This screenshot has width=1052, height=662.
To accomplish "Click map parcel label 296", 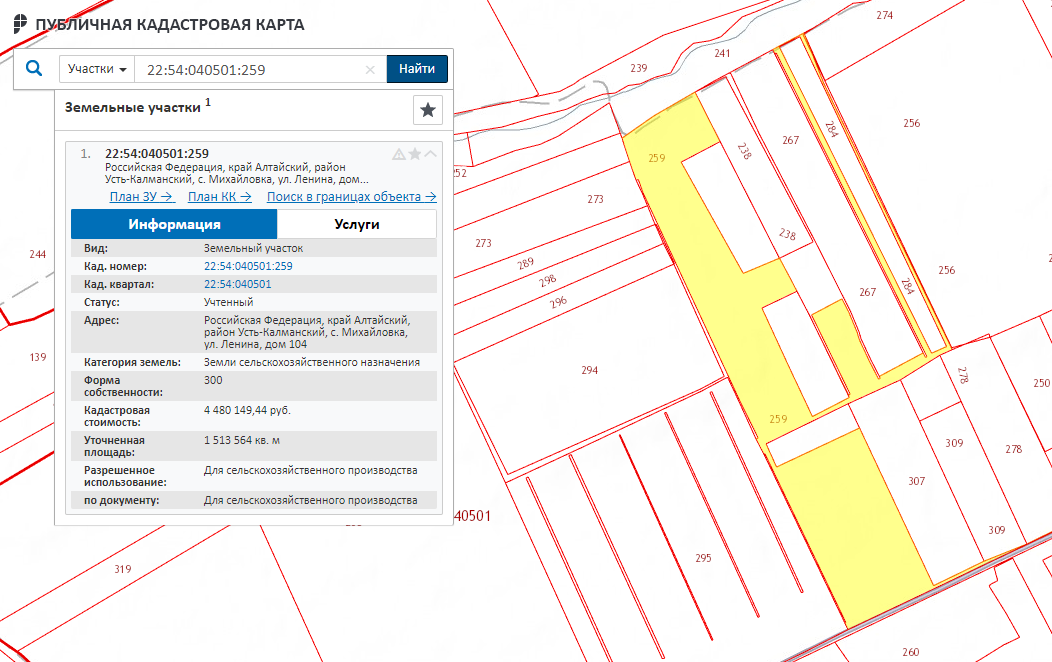I will [x=558, y=302].
